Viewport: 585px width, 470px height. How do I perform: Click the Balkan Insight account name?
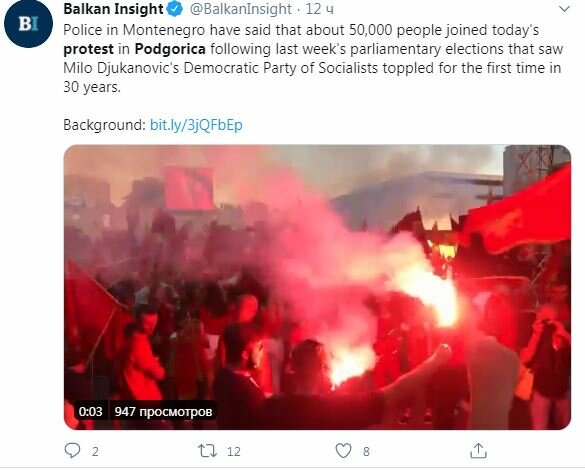pyautogui.click(x=113, y=9)
